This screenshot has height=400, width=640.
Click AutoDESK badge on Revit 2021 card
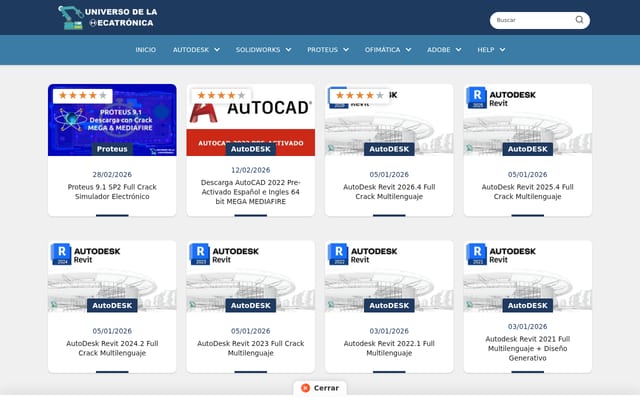tap(527, 305)
